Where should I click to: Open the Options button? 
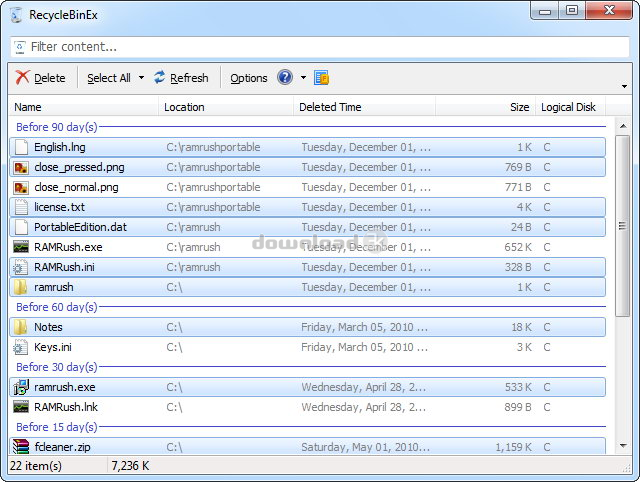tap(249, 78)
